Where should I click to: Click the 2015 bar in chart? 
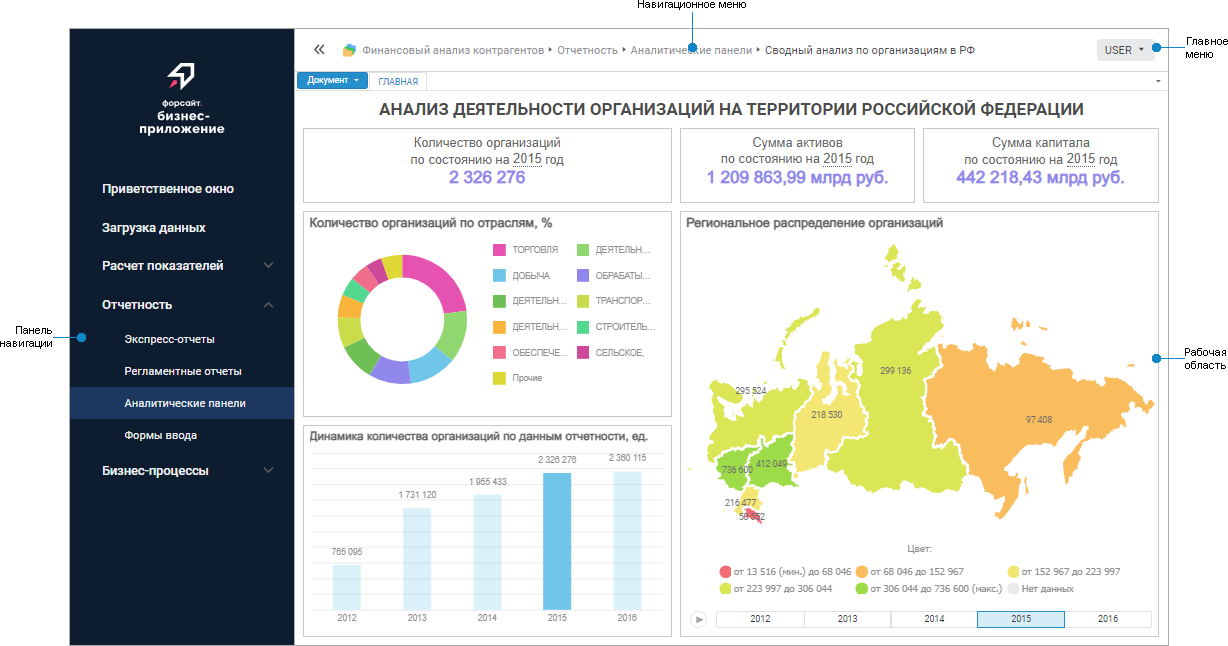pyautogui.click(x=557, y=541)
